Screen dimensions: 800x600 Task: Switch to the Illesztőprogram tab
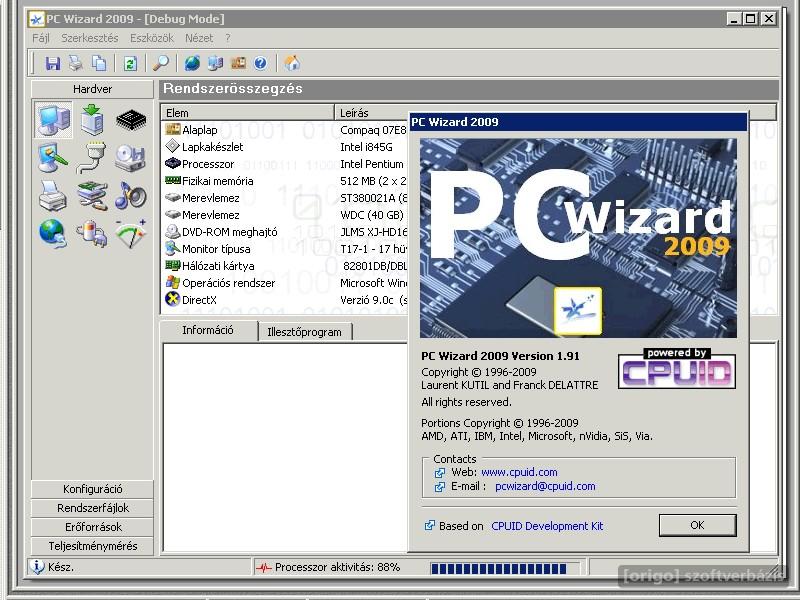point(305,332)
